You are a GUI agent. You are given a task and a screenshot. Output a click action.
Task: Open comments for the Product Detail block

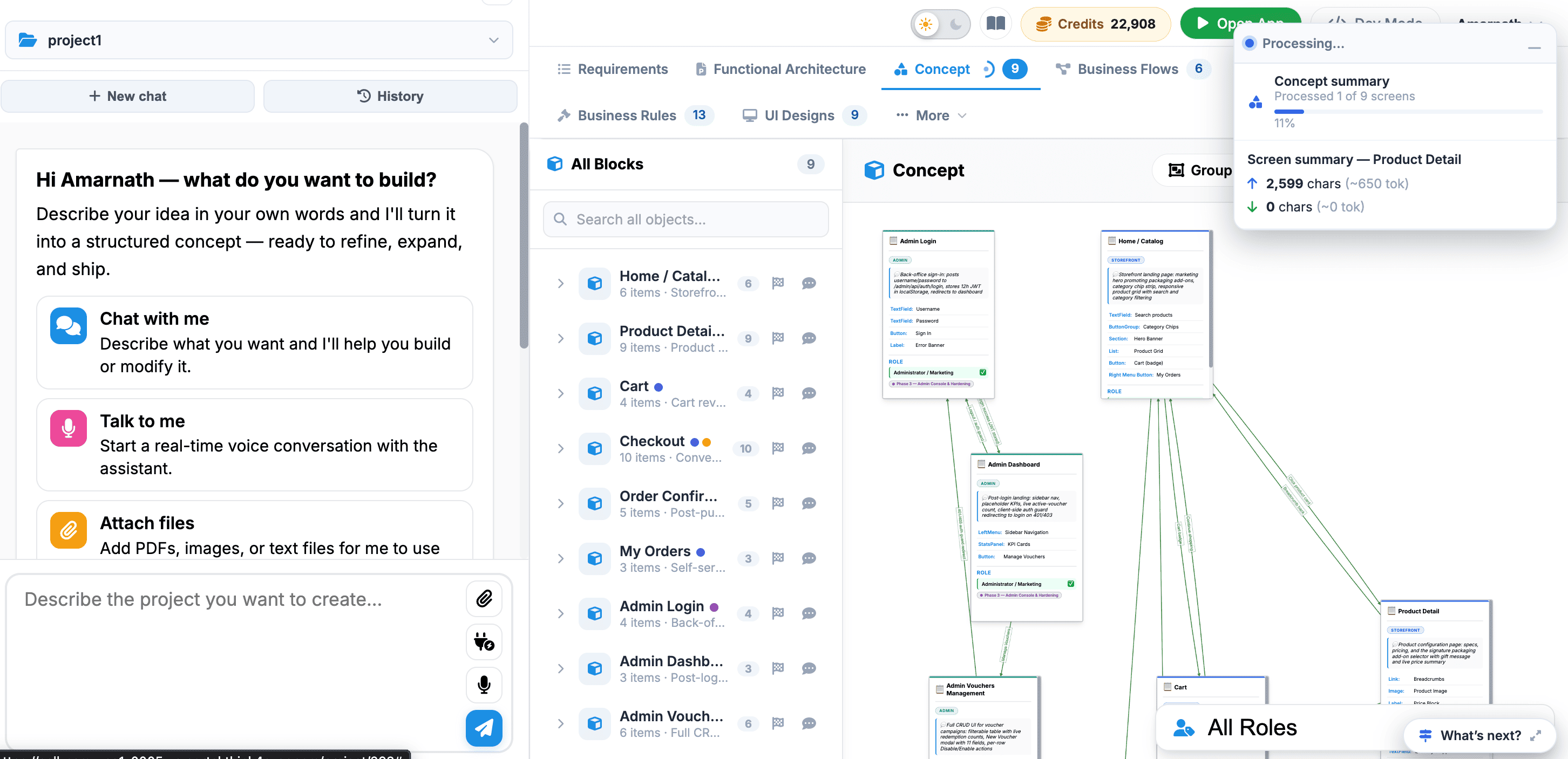pyautogui.click(x=809, y=339)
